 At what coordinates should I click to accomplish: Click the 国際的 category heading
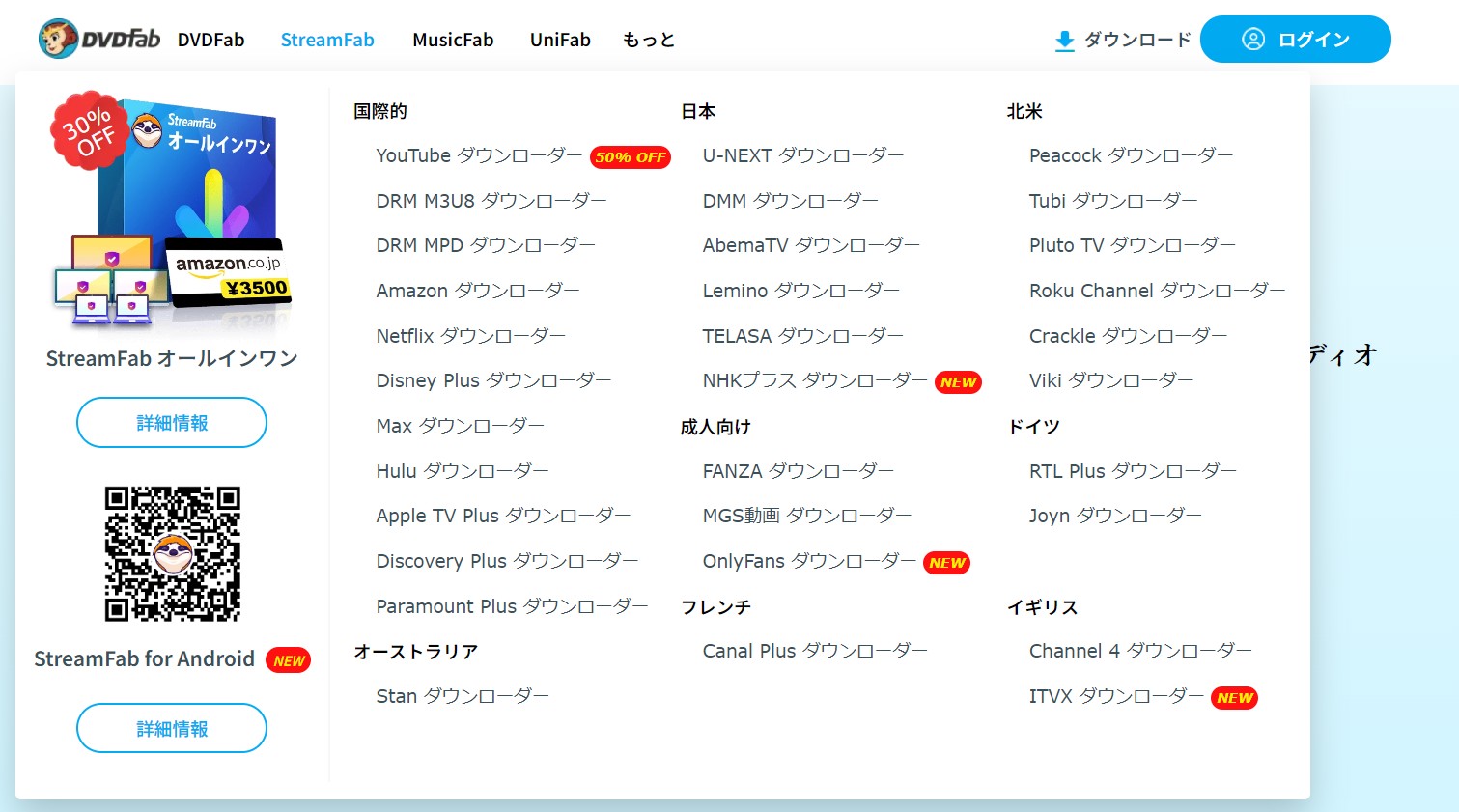pyautogui.click(x=380, y=111)
